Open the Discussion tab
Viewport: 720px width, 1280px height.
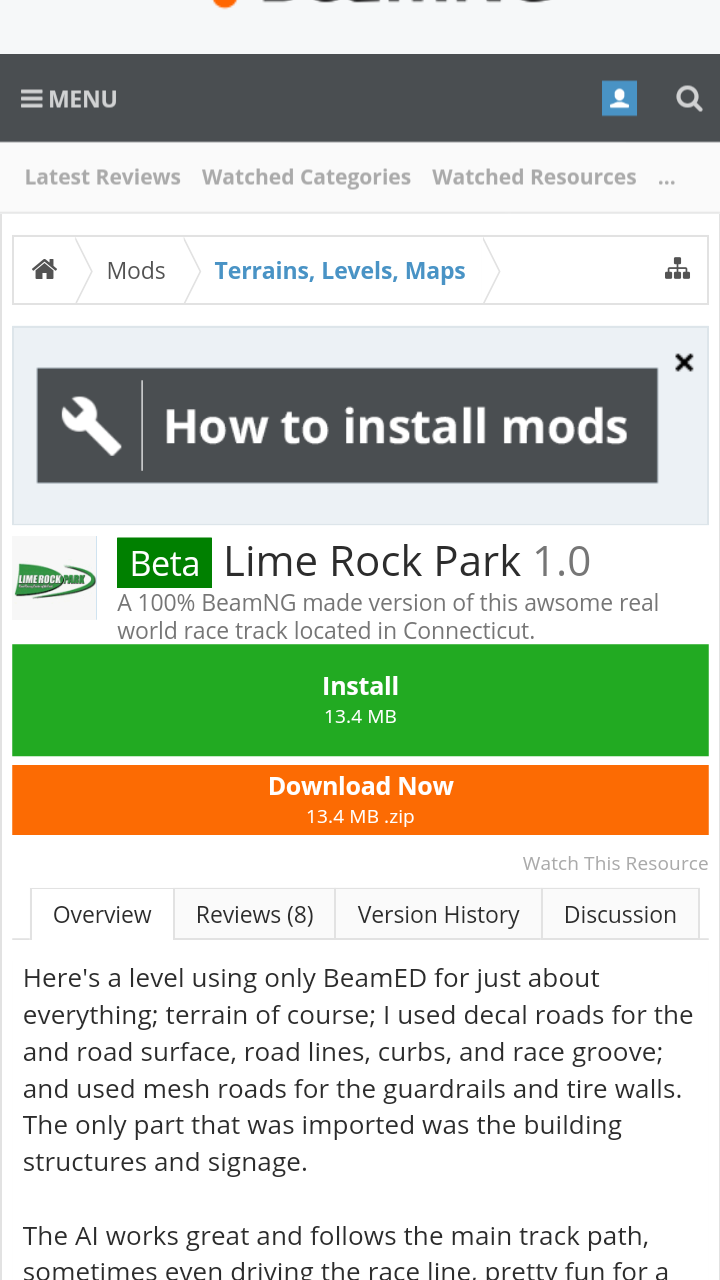click(620, 914)
